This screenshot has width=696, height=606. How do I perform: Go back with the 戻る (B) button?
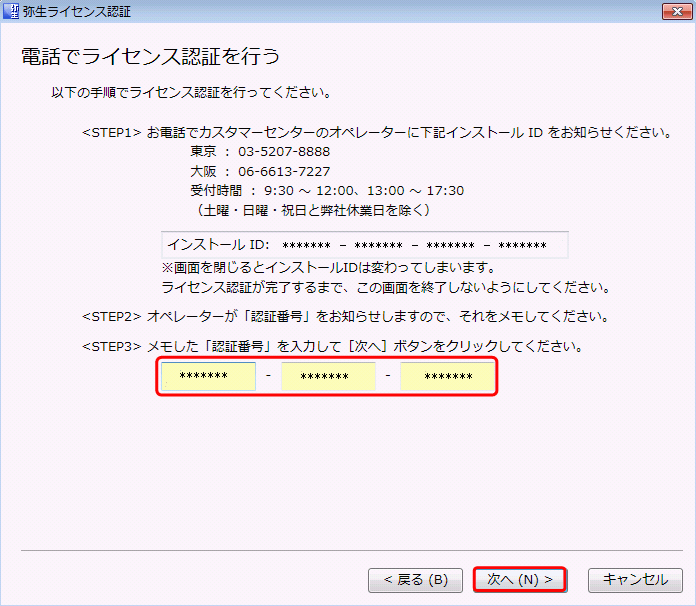[x=415, y=580]
